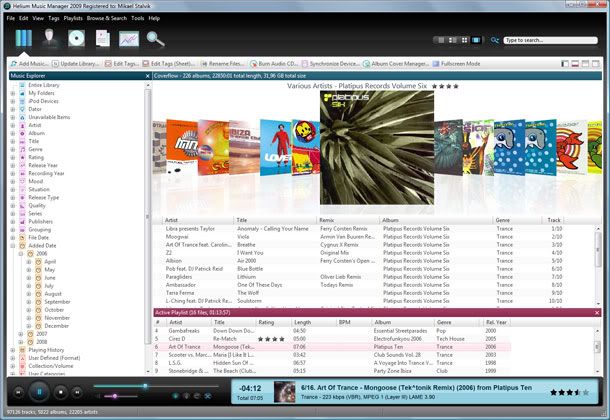Select Release Type in Music Explorer
This screenshot has width=610, height=420.
pos(44,198)
